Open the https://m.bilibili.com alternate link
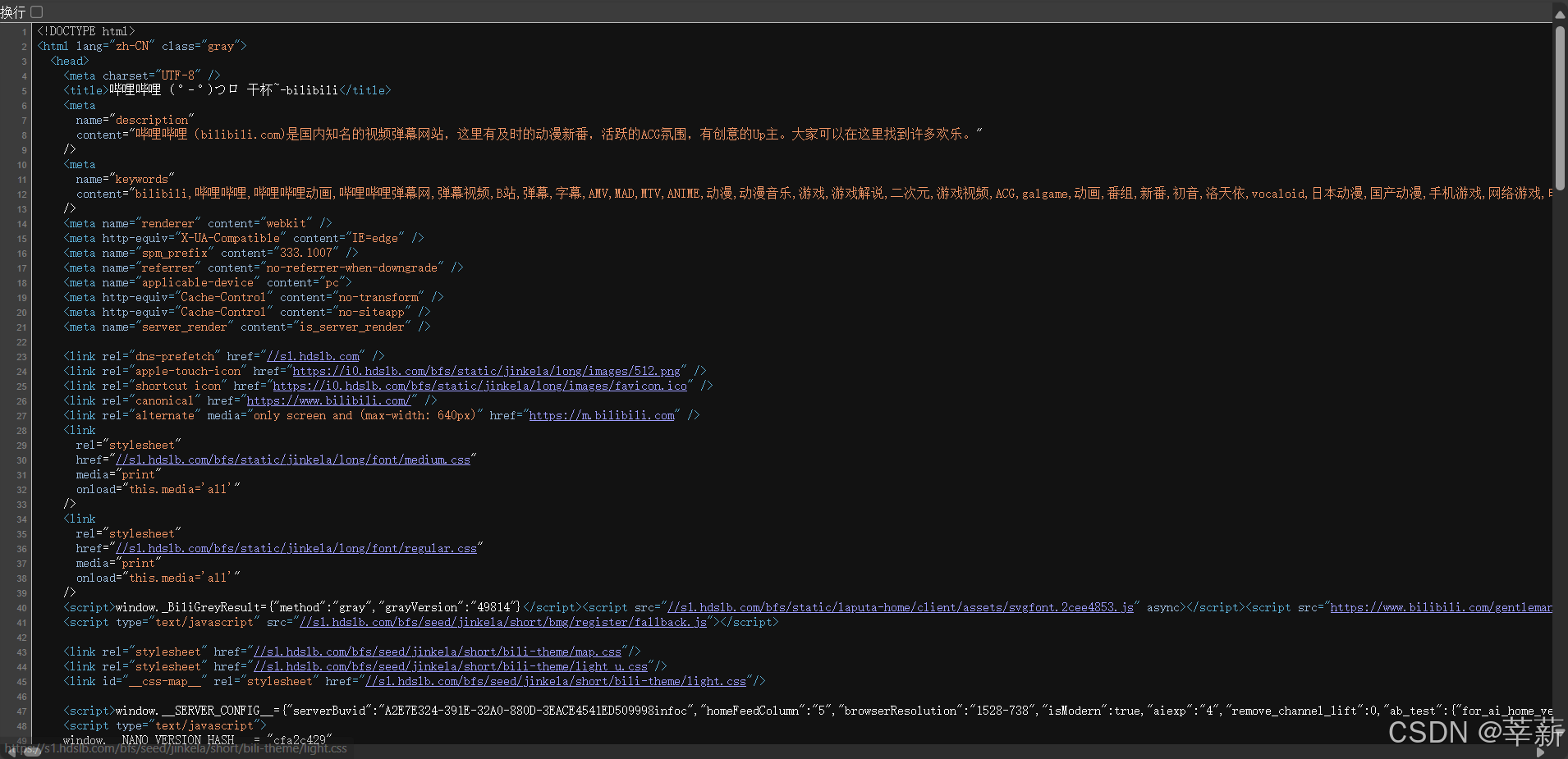Screen dimensions: 1568x759 (602, 415)
